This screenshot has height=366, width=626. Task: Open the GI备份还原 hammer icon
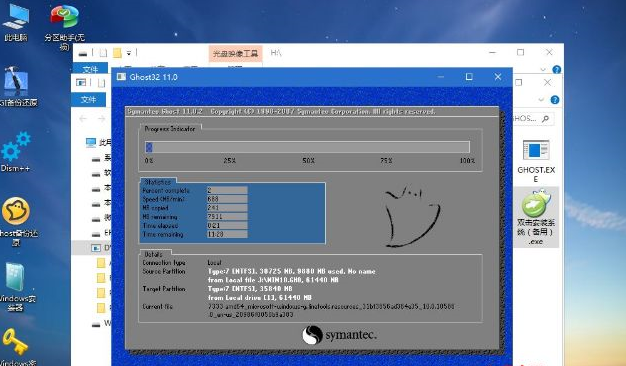coord(17,87)
